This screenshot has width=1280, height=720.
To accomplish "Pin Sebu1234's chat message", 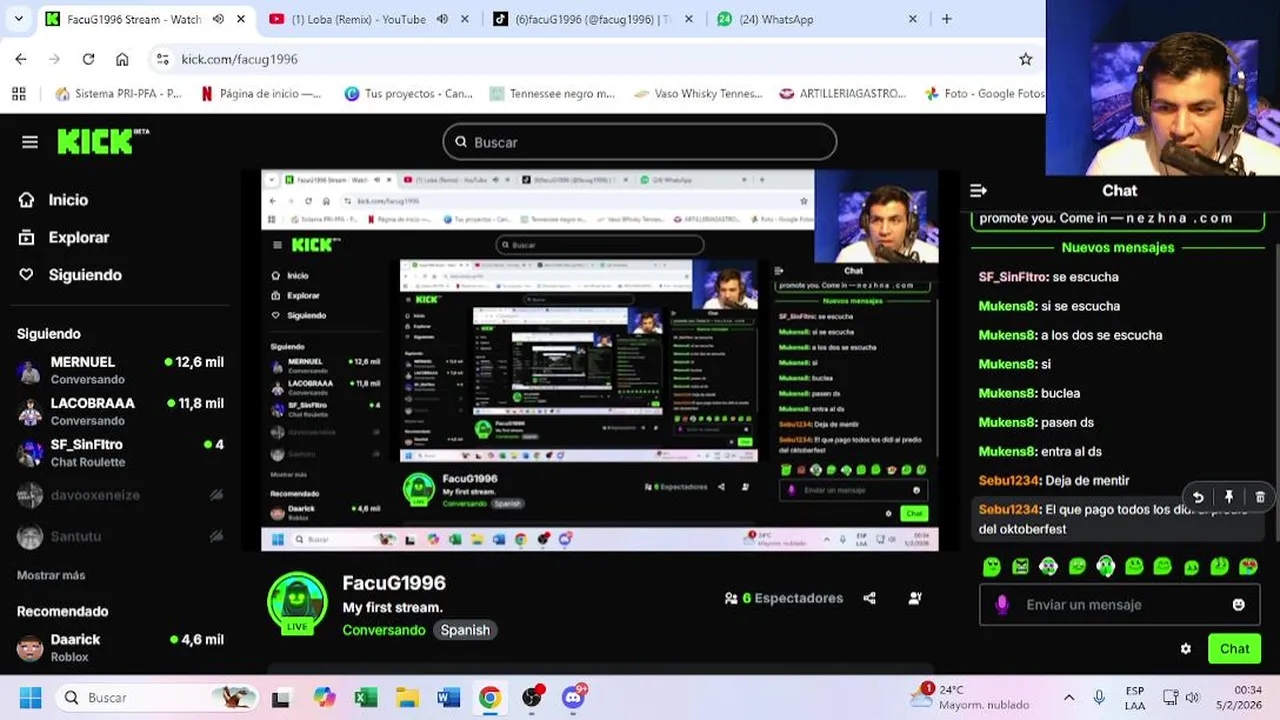I will coord(1229,497).
